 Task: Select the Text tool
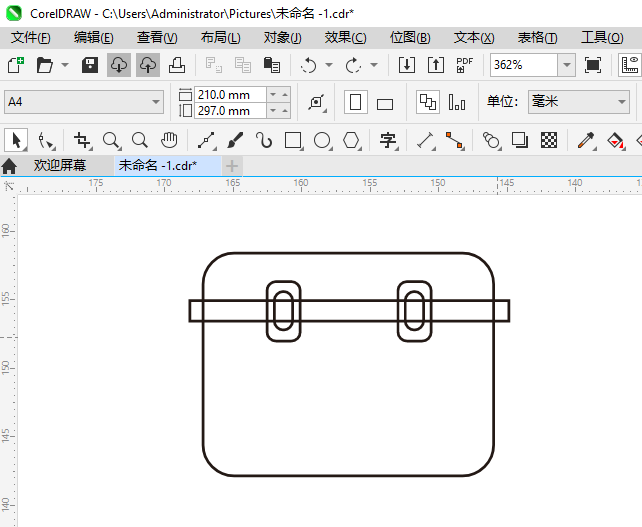pos(388,140)
